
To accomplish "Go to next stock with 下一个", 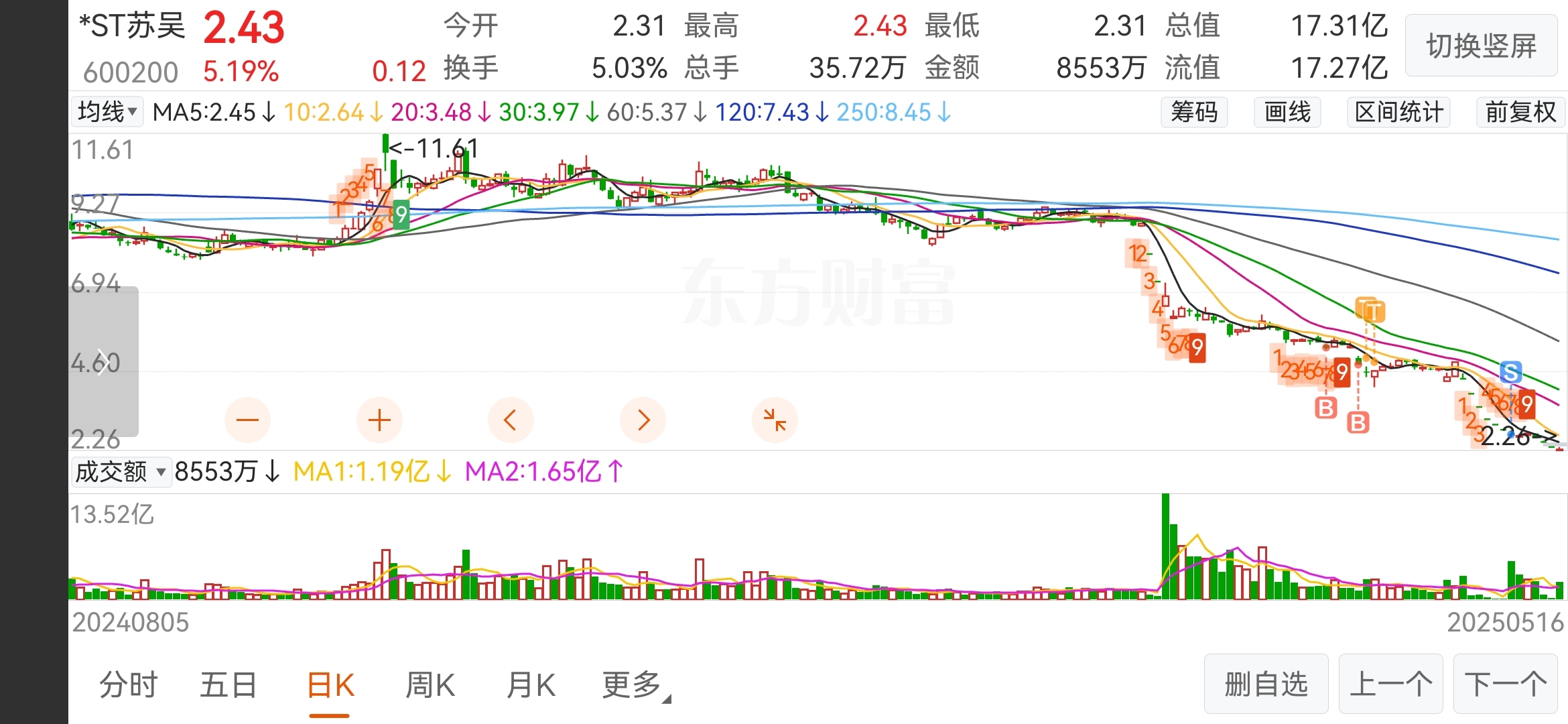I will tap(1505, 684).
